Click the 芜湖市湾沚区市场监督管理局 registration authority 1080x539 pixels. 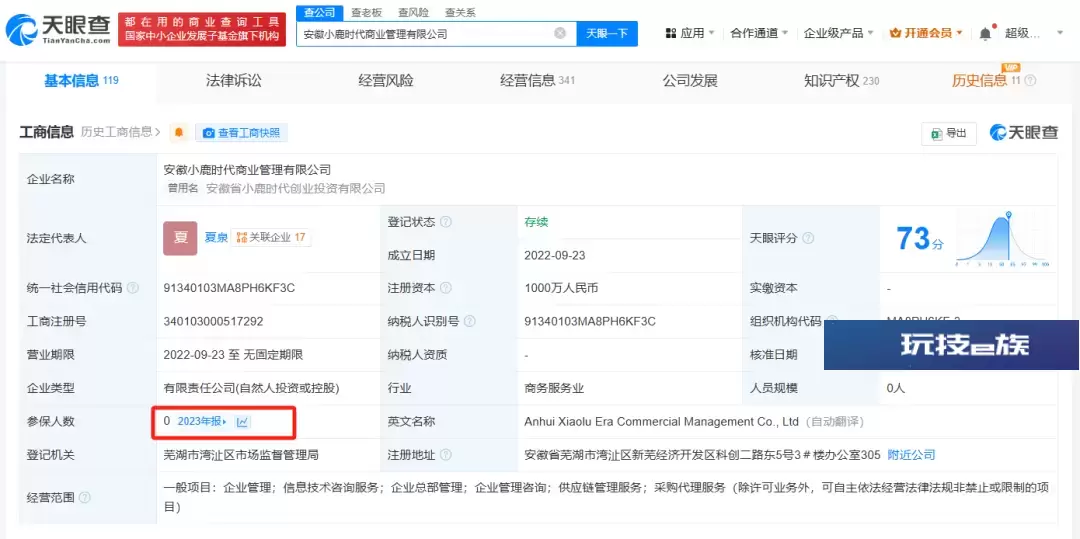coord(240,455)
